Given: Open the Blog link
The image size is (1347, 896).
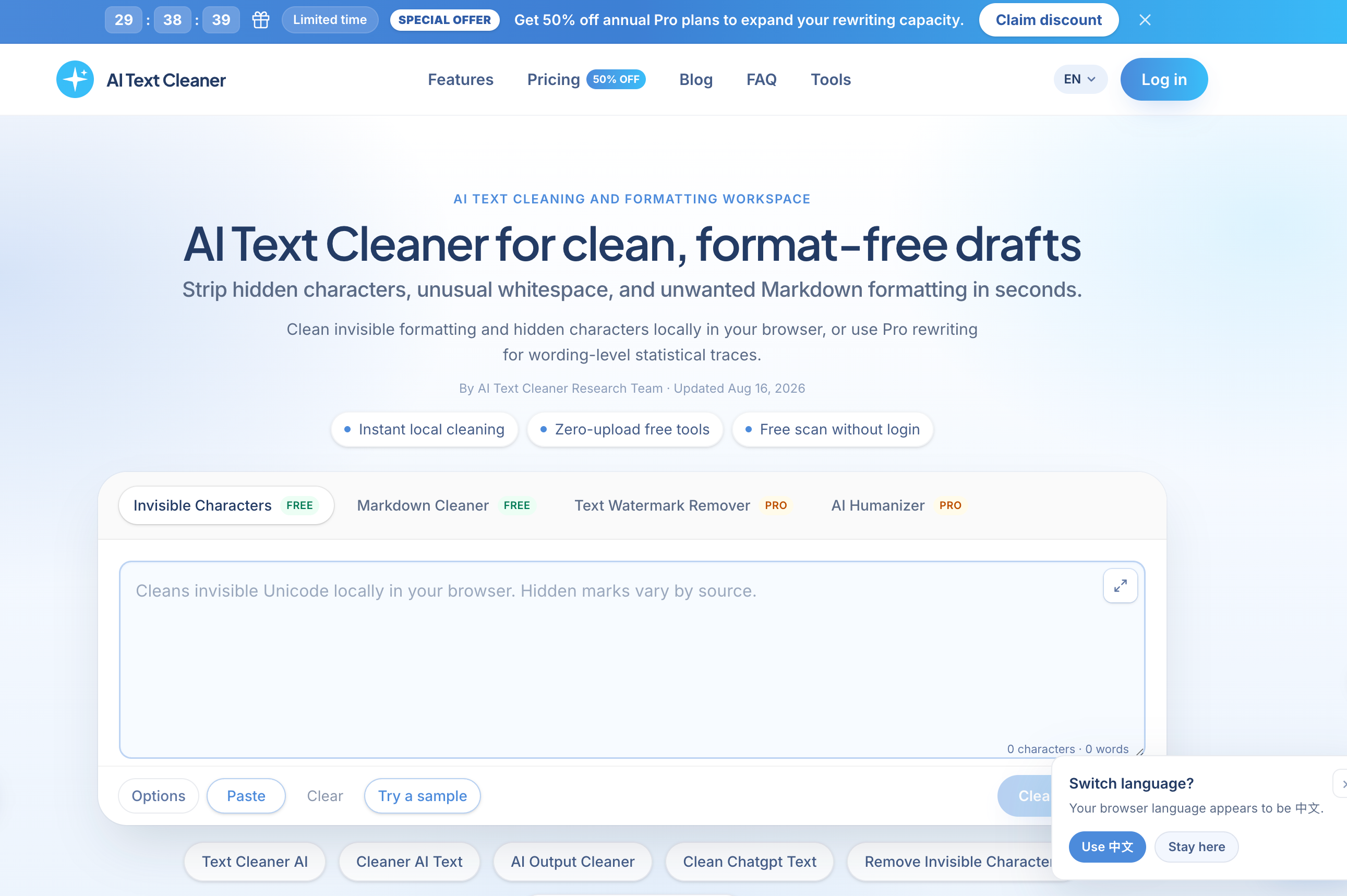Looking at the screenshot, I should click(695, 79).
